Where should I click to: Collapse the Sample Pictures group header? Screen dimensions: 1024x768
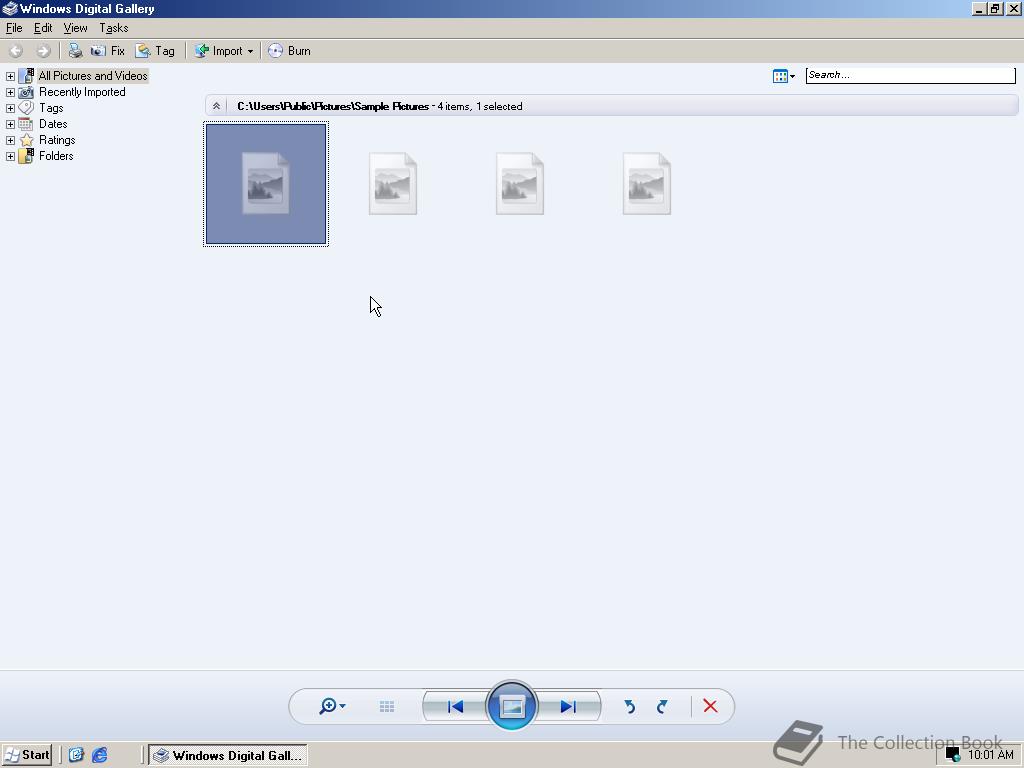(216, 106)
